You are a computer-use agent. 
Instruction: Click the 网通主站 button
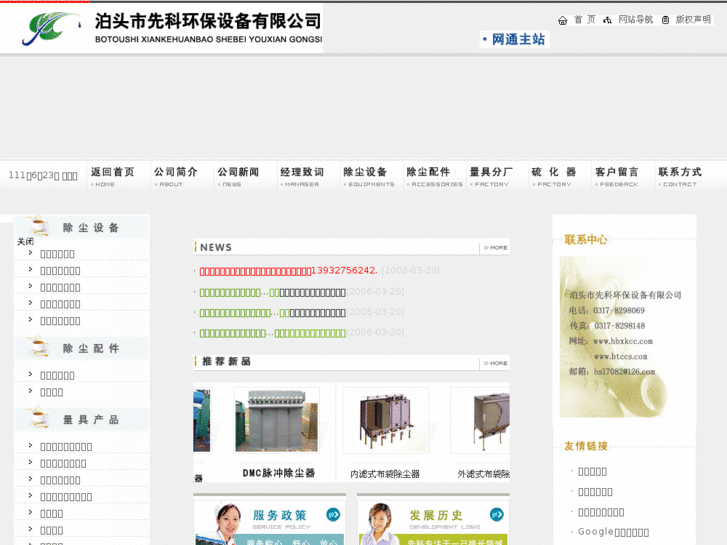tap(514, 39)
